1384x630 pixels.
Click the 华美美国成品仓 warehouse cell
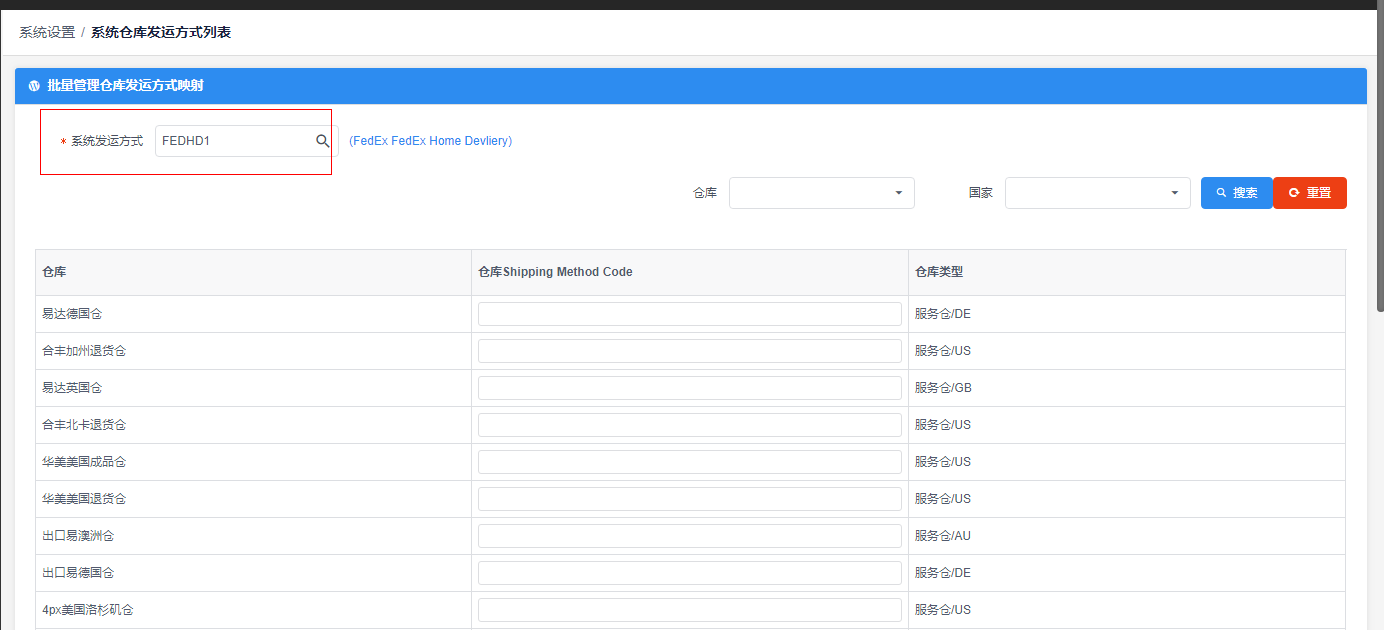click(x=253, y=462)
